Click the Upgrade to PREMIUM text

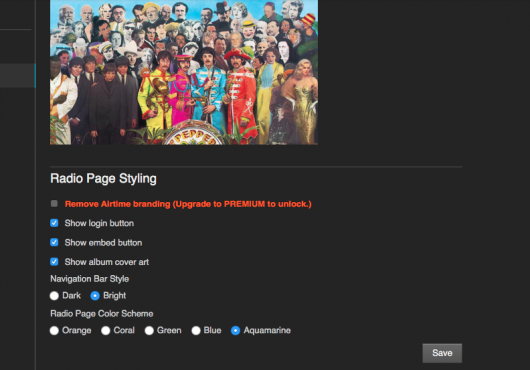click(242, 204)
